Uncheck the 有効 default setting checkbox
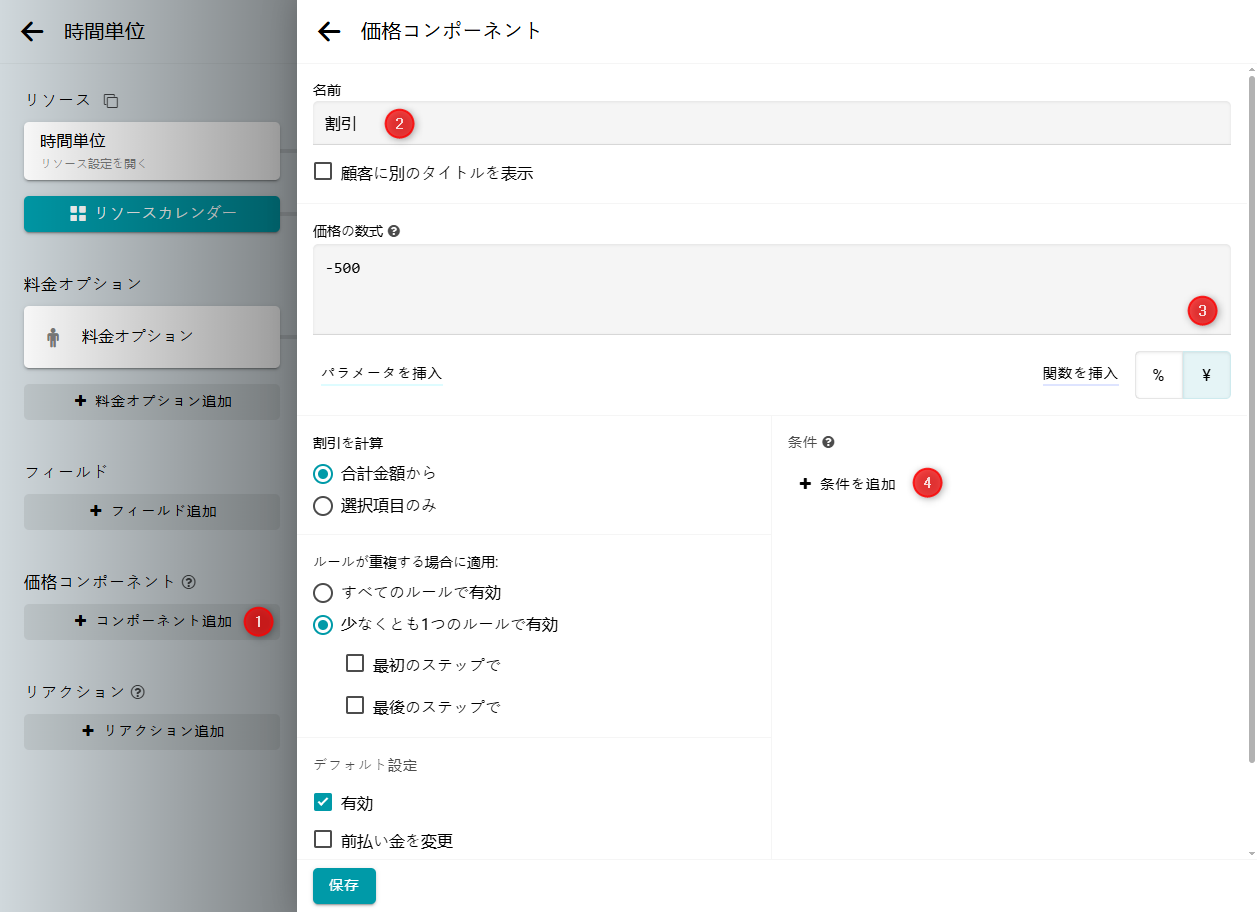 [x=323, y=802]
